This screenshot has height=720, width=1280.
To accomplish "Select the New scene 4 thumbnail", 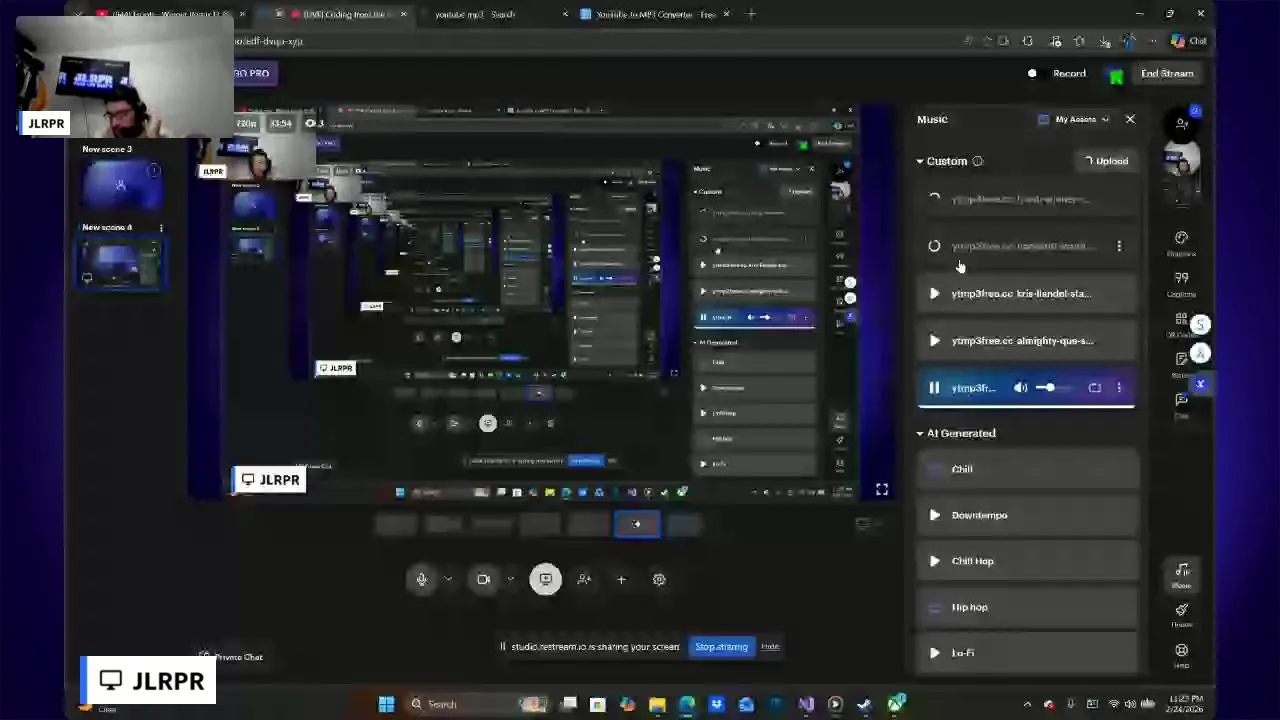I will coord(121,263).
